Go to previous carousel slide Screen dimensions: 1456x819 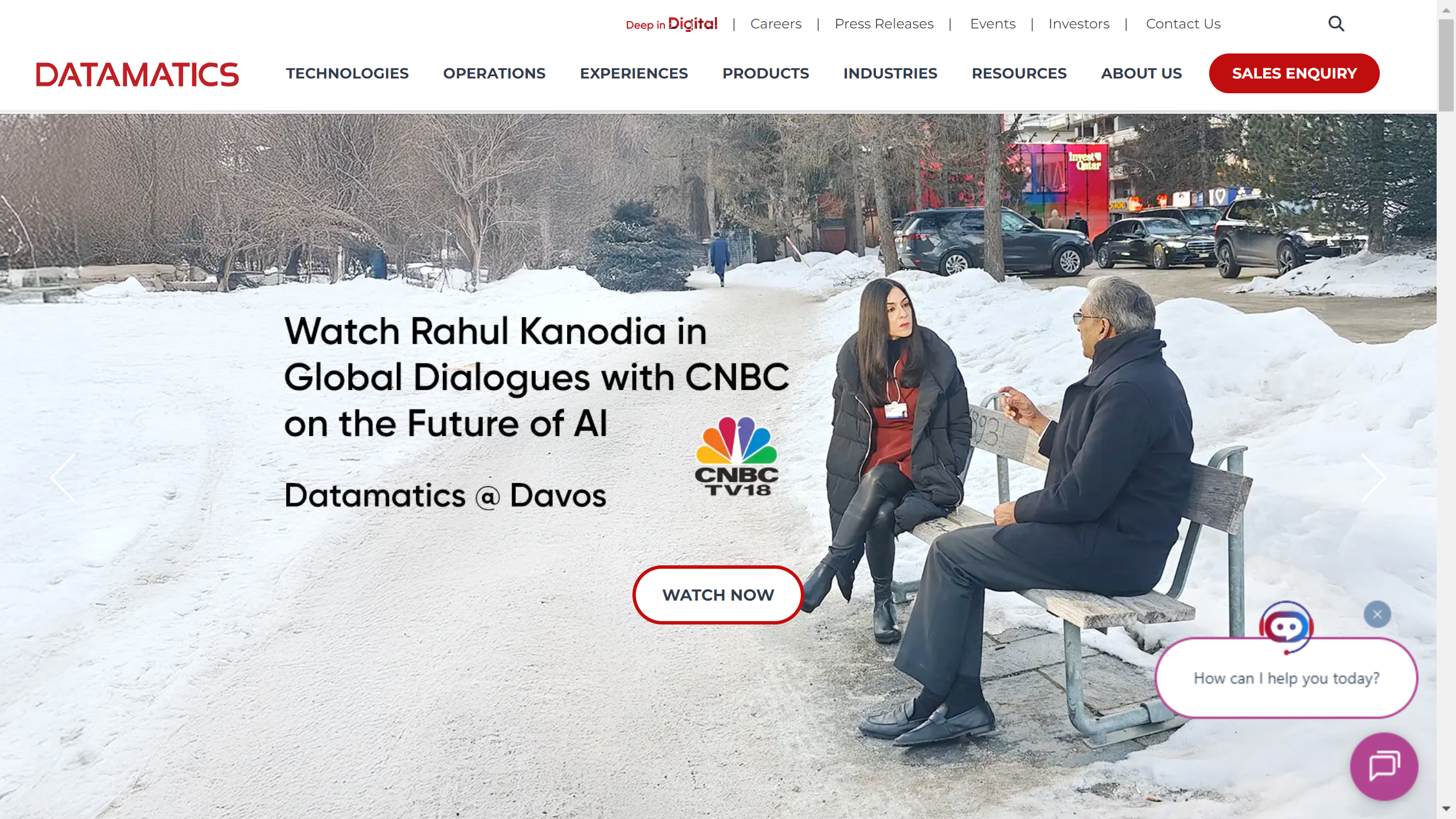click(x=63, y=478)
